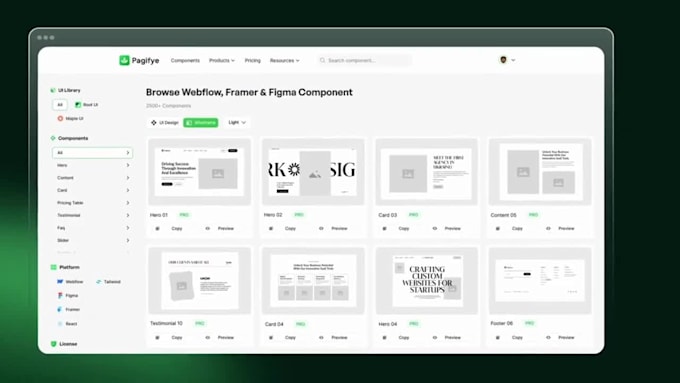The height and width of the screenshot is (383, 680).
Task: Click the License heading in sidebar
Action: pyautogui.click(x=68, y=344)
